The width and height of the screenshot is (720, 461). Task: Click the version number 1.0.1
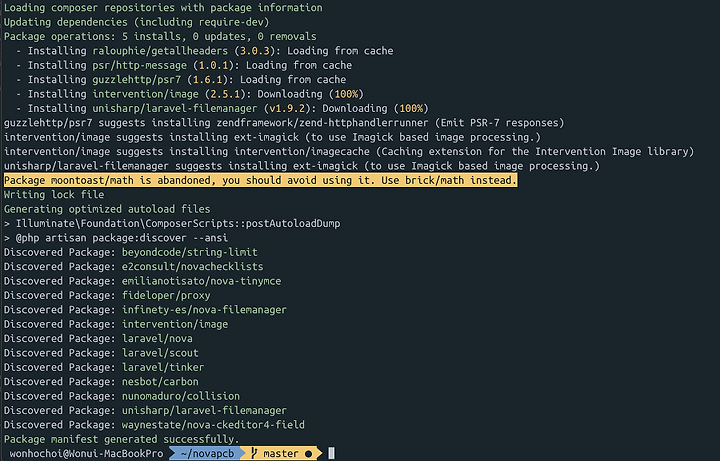214,65
